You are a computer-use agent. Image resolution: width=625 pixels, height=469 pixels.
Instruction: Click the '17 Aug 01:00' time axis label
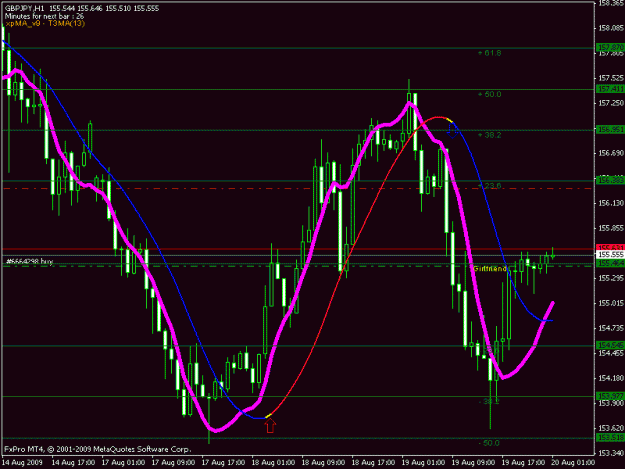[123, 463]
